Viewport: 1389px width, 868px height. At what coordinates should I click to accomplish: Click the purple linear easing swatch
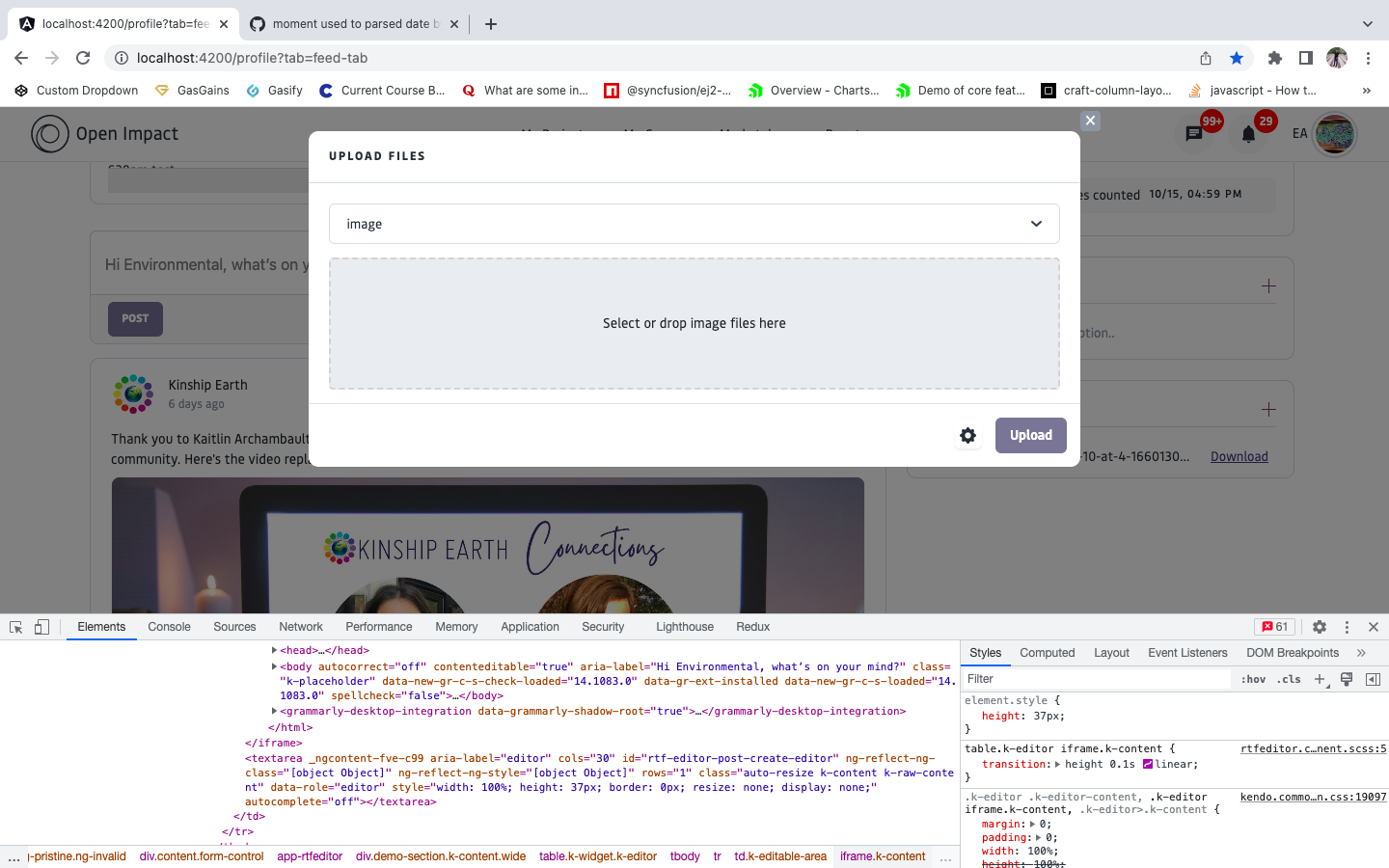1148,764
